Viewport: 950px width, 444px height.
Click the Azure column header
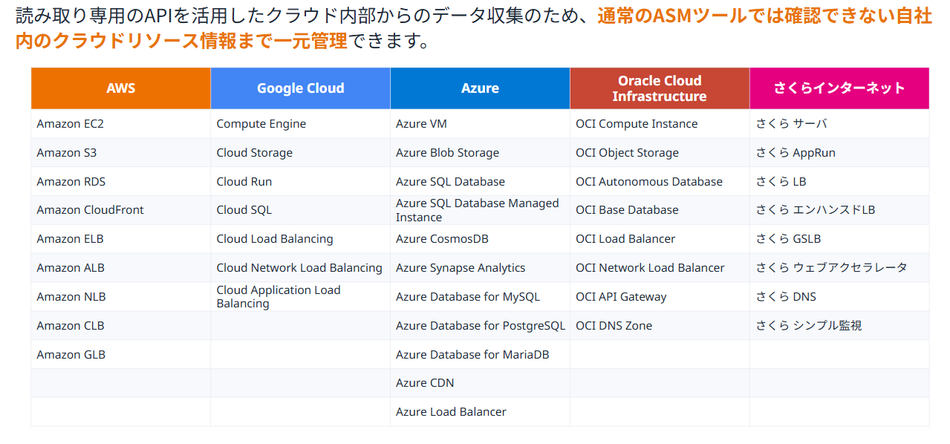480,88
